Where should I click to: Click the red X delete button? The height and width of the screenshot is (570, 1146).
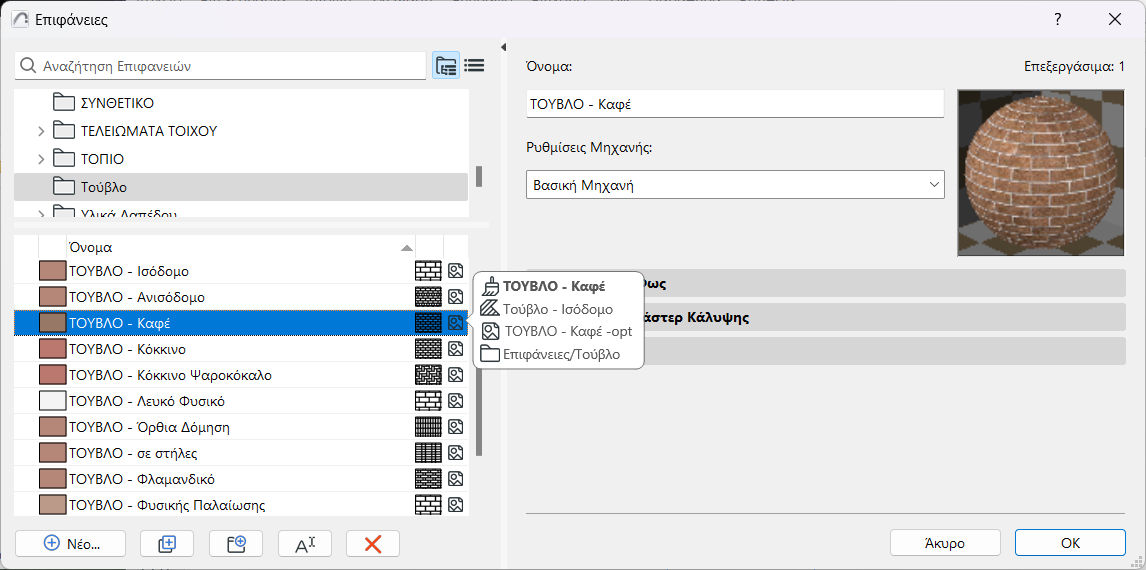click(x=373, y=543)
